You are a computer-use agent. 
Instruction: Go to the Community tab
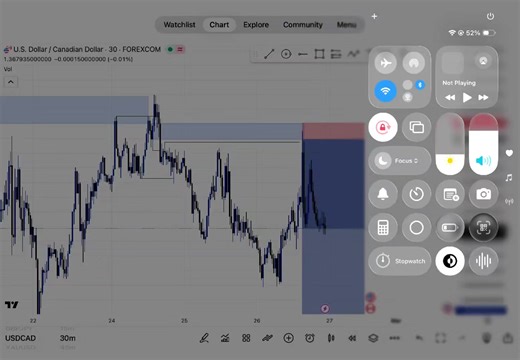coord(303,25)
